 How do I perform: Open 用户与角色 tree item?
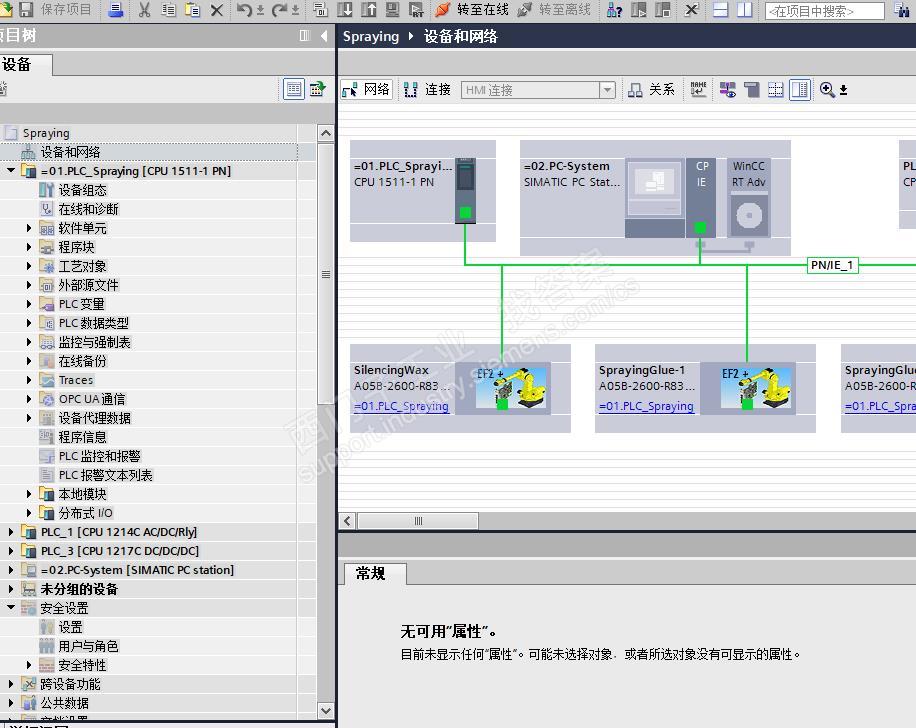(88, 646)
